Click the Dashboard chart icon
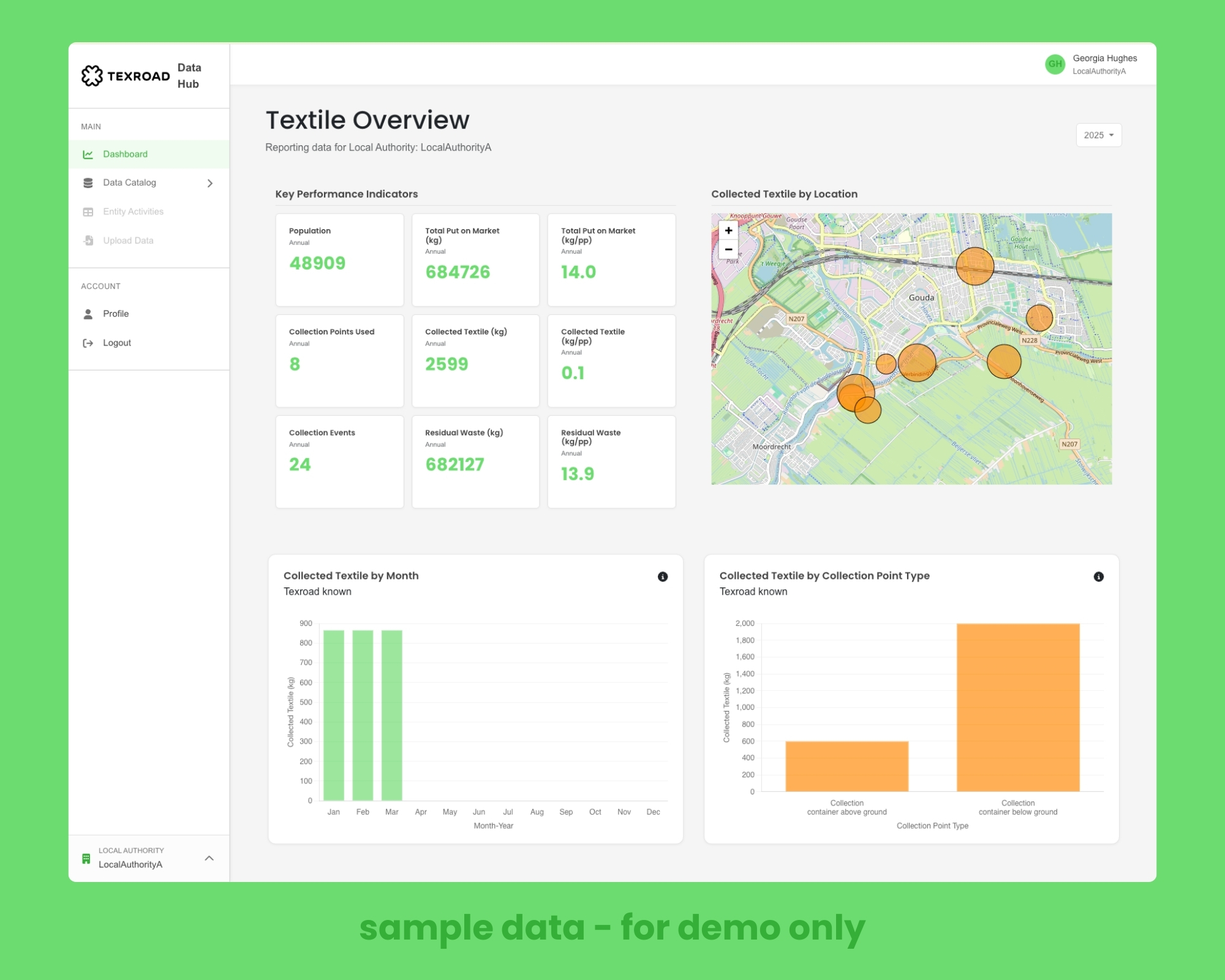The height and width of the screenshot is (980, 1225). pyautogui.click(x=88, y=154)
